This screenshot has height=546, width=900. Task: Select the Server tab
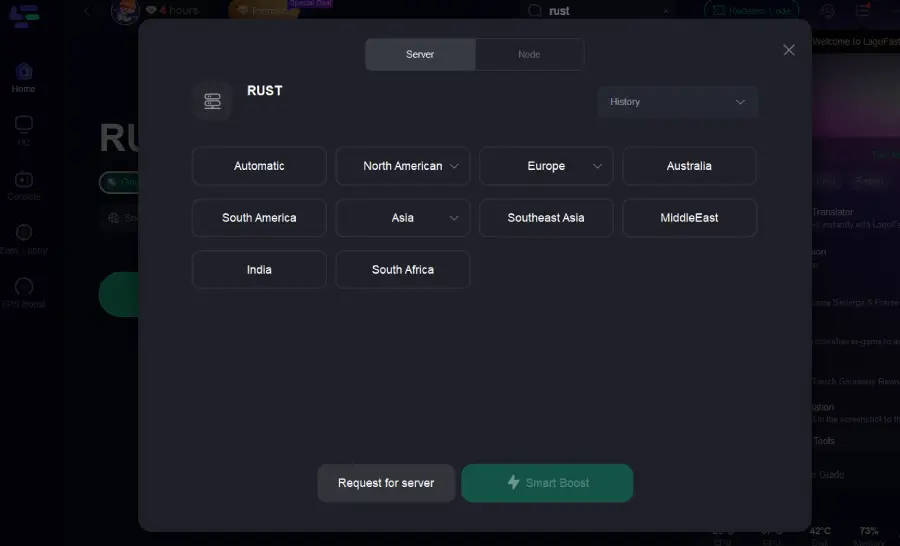[x=420, y=54]
